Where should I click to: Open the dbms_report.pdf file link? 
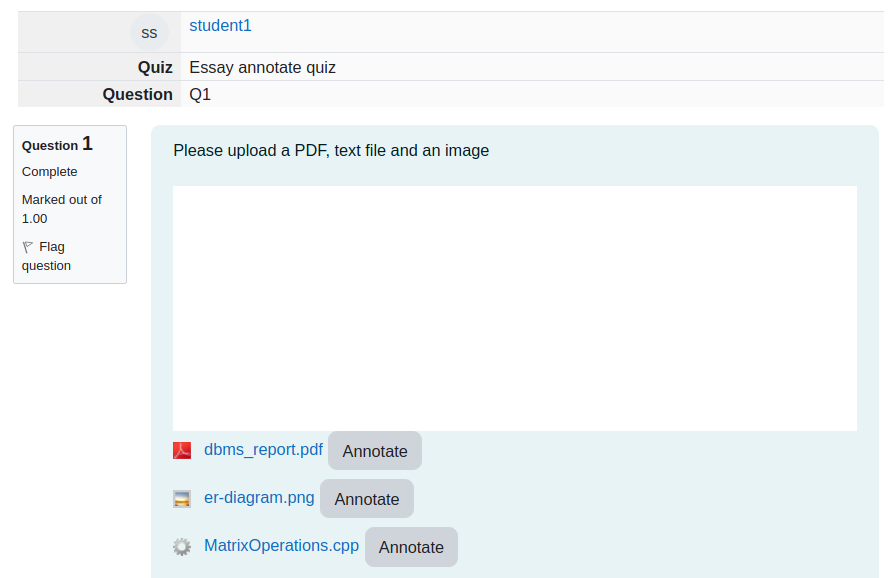(x=263, y=450)
